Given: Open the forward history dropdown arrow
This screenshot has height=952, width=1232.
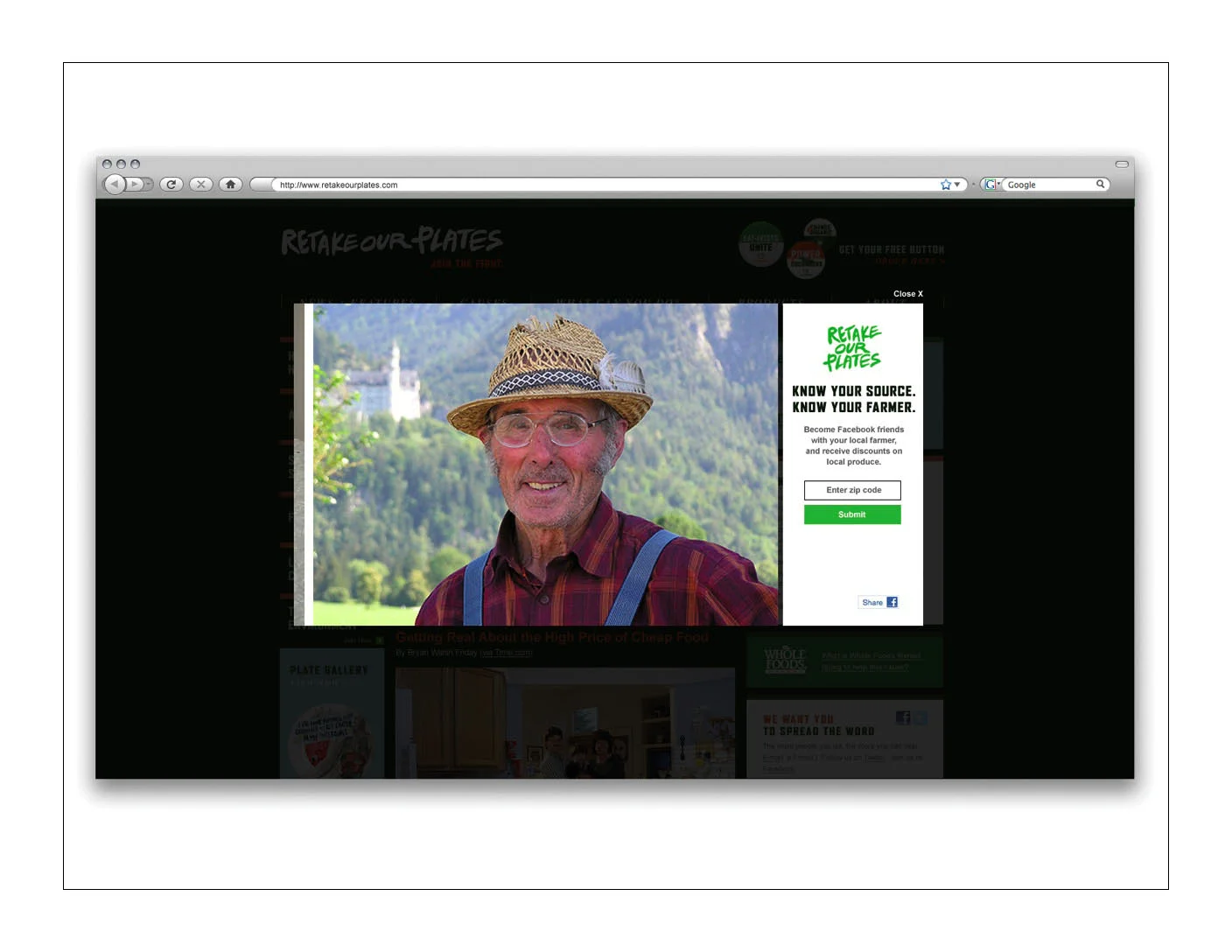Looking at the screenshot, I should [149, 184].
